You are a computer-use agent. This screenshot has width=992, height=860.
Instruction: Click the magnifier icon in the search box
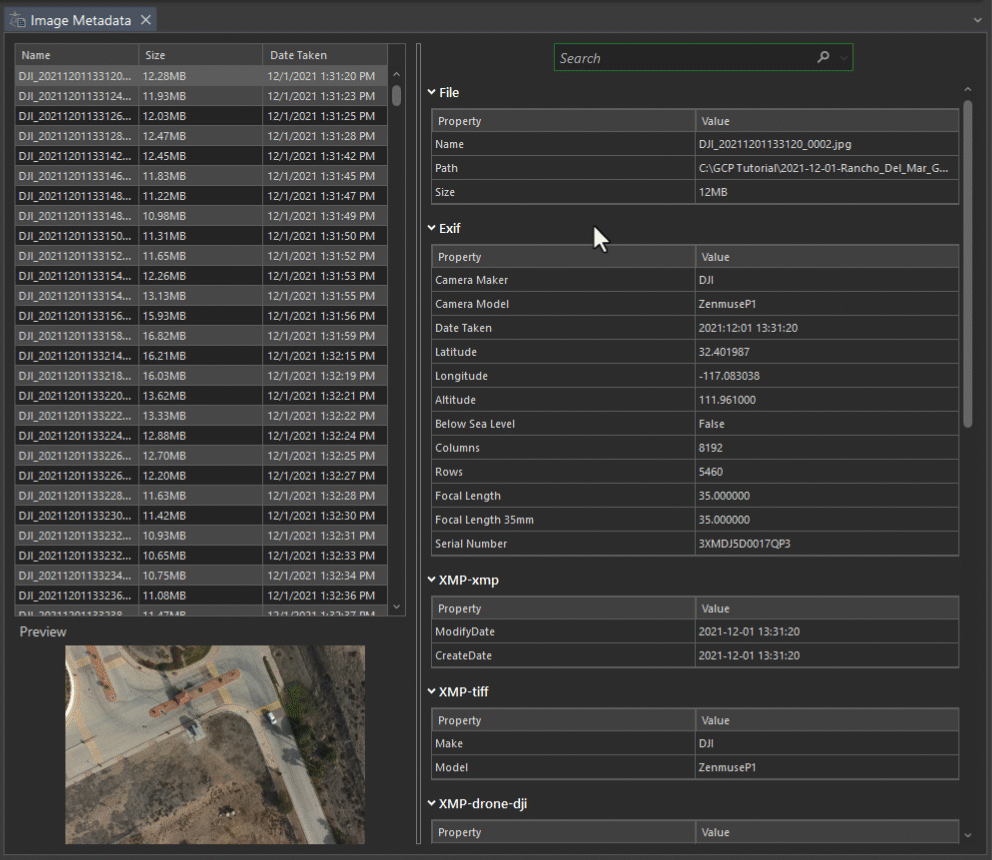(x=823, y=58)
